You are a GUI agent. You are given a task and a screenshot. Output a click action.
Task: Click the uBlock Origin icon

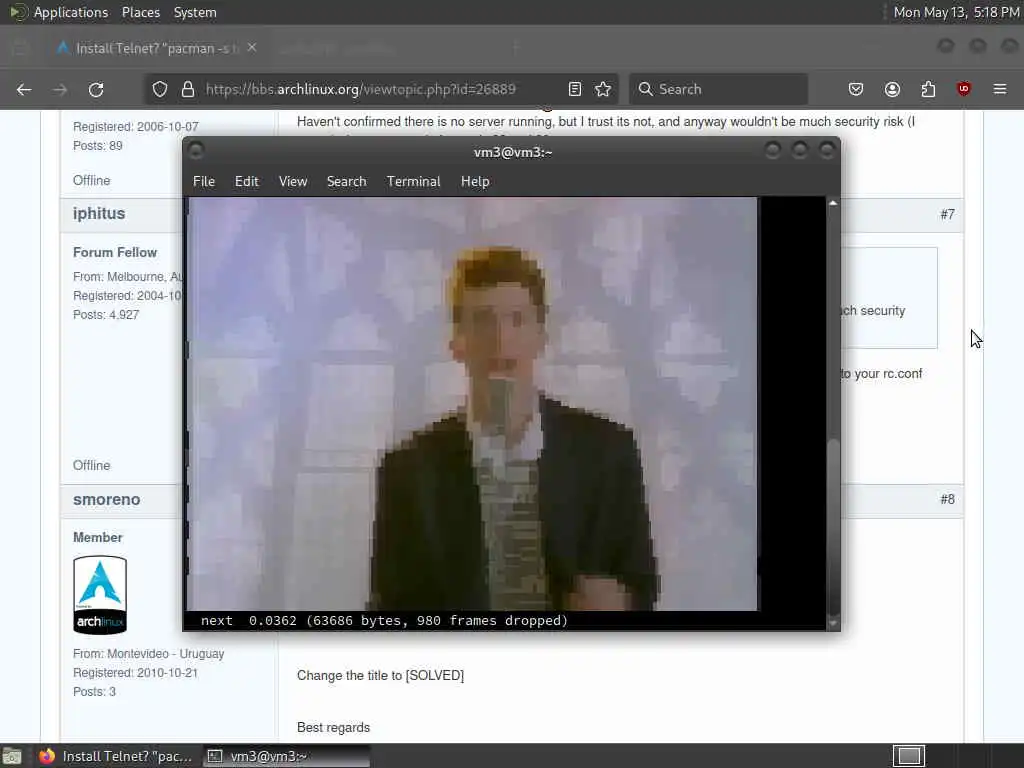(964, 89)
